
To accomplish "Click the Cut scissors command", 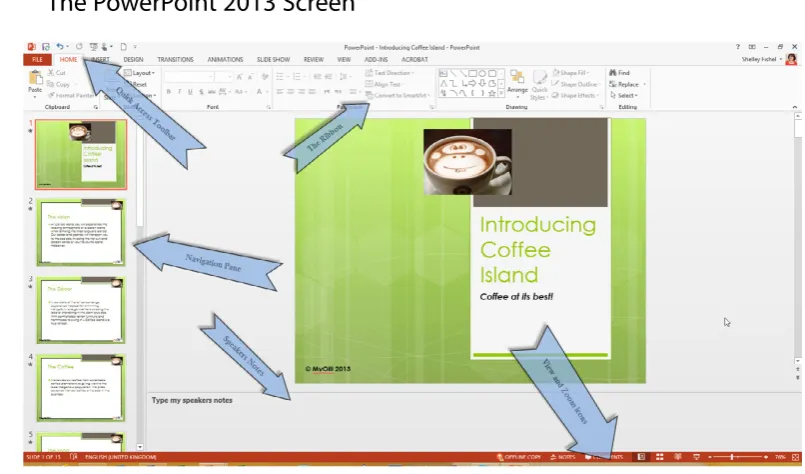I will (56, 73).
